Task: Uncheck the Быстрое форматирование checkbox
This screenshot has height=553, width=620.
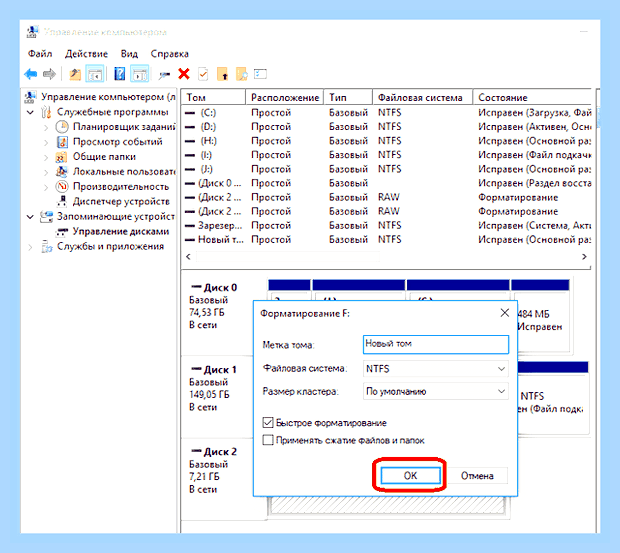Action: click(x=268, y=423)
